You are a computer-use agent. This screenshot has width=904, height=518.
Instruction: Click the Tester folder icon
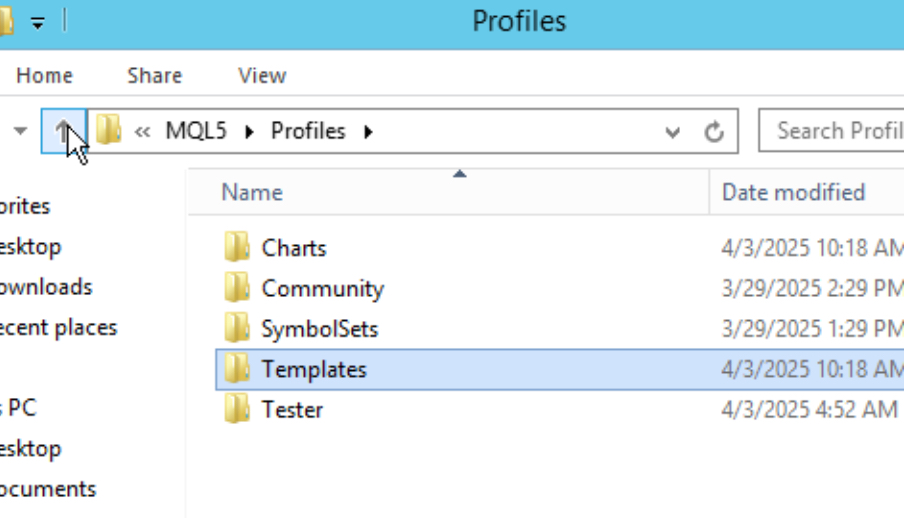pyautogui.click(x=237, y=409)
